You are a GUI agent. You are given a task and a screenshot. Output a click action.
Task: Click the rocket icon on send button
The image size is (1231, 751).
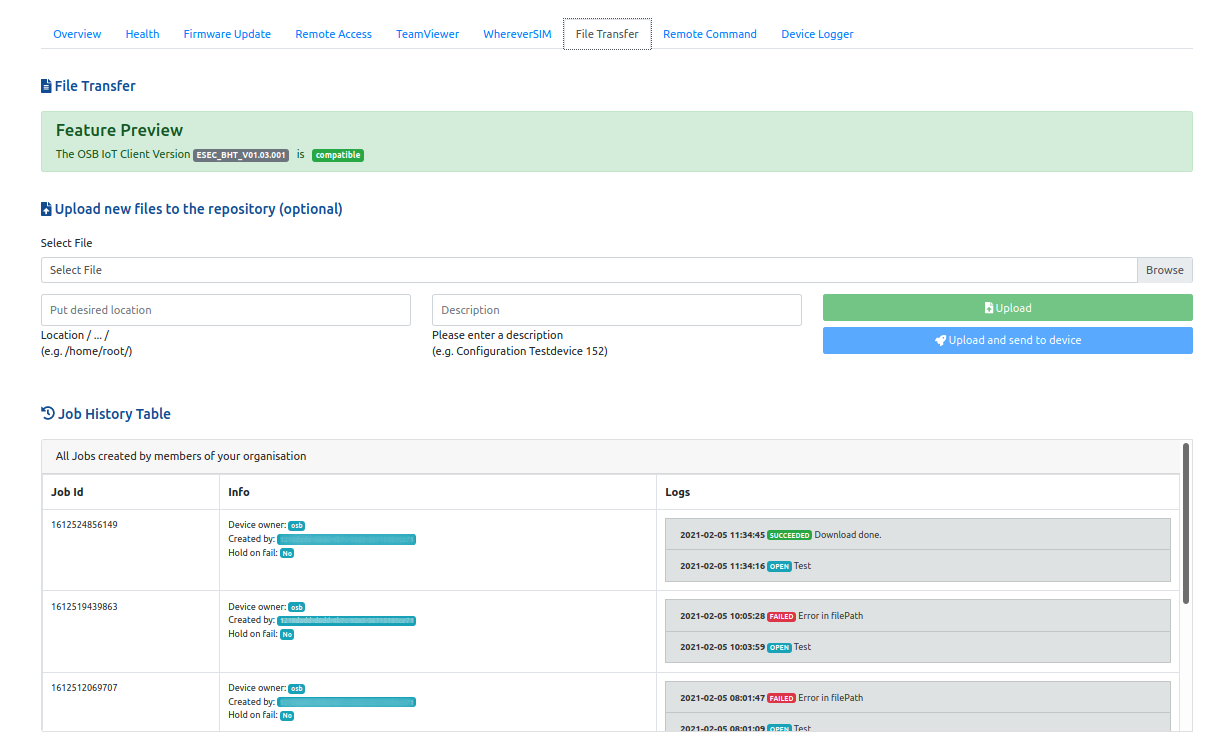click(x=940, y=340)
